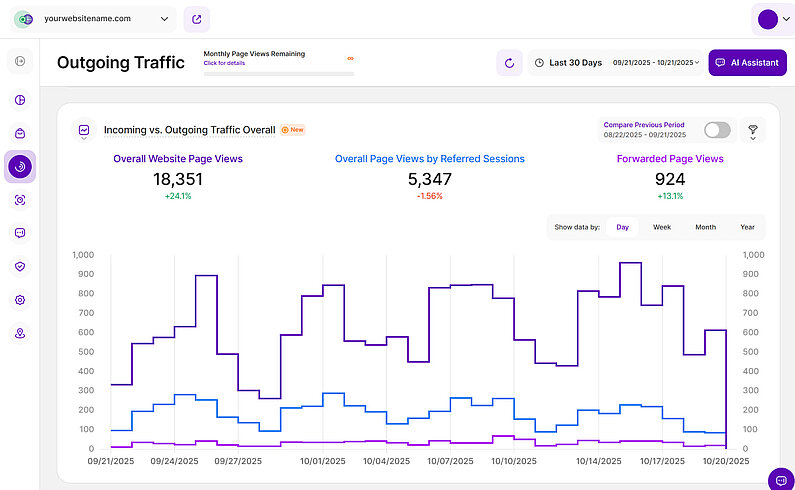795x490 pixels.
Task: Open the shield security sidebar icon
Action: (20, 266)
